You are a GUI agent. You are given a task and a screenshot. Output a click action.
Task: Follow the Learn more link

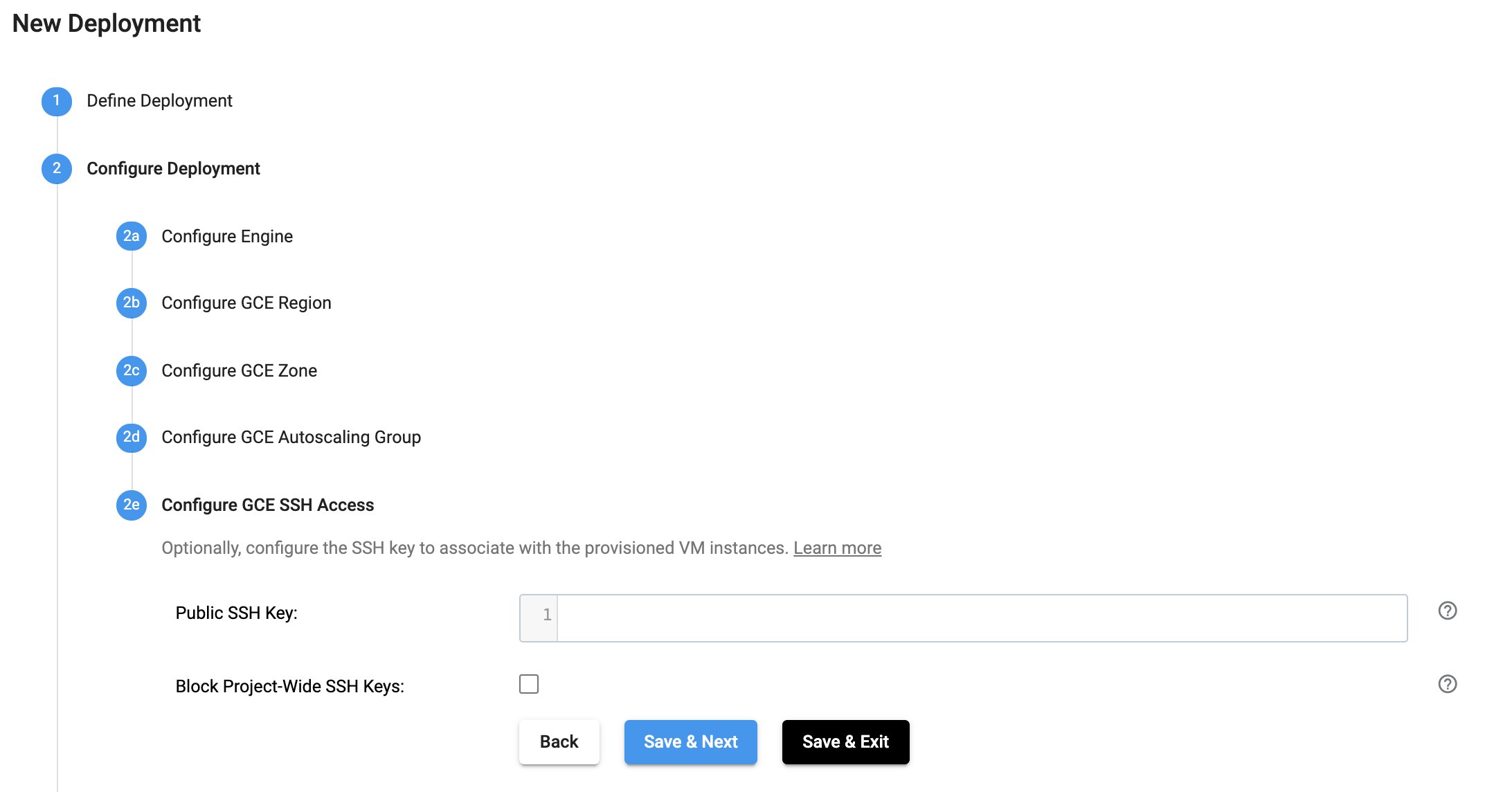837,548
